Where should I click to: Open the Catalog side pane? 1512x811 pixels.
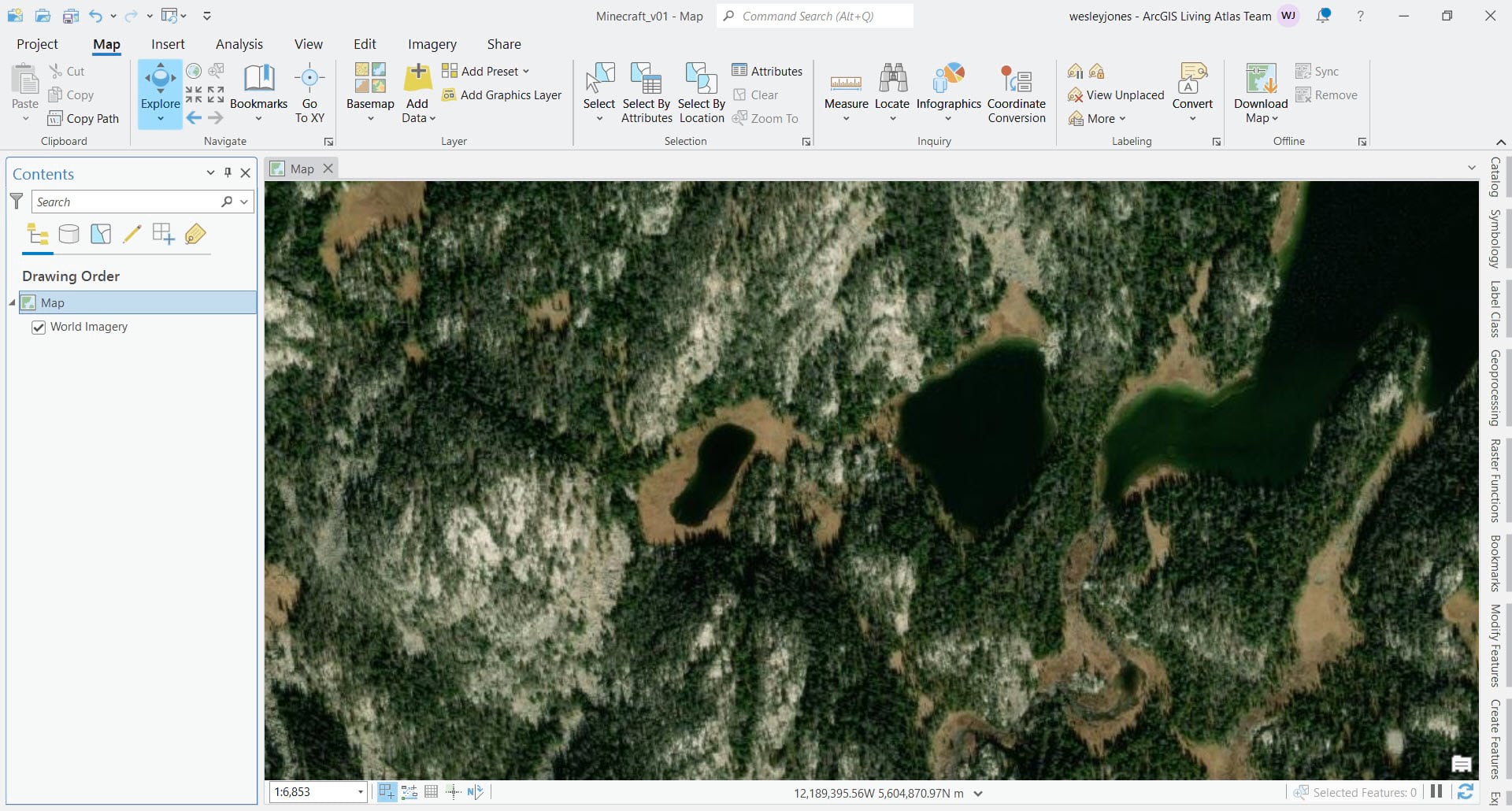(x=1495, y=176)
